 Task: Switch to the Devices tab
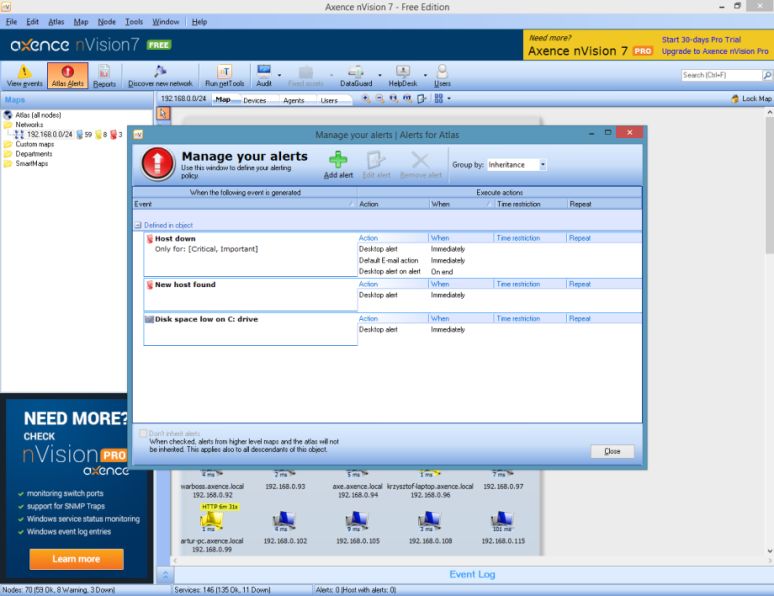pos(255,100)
